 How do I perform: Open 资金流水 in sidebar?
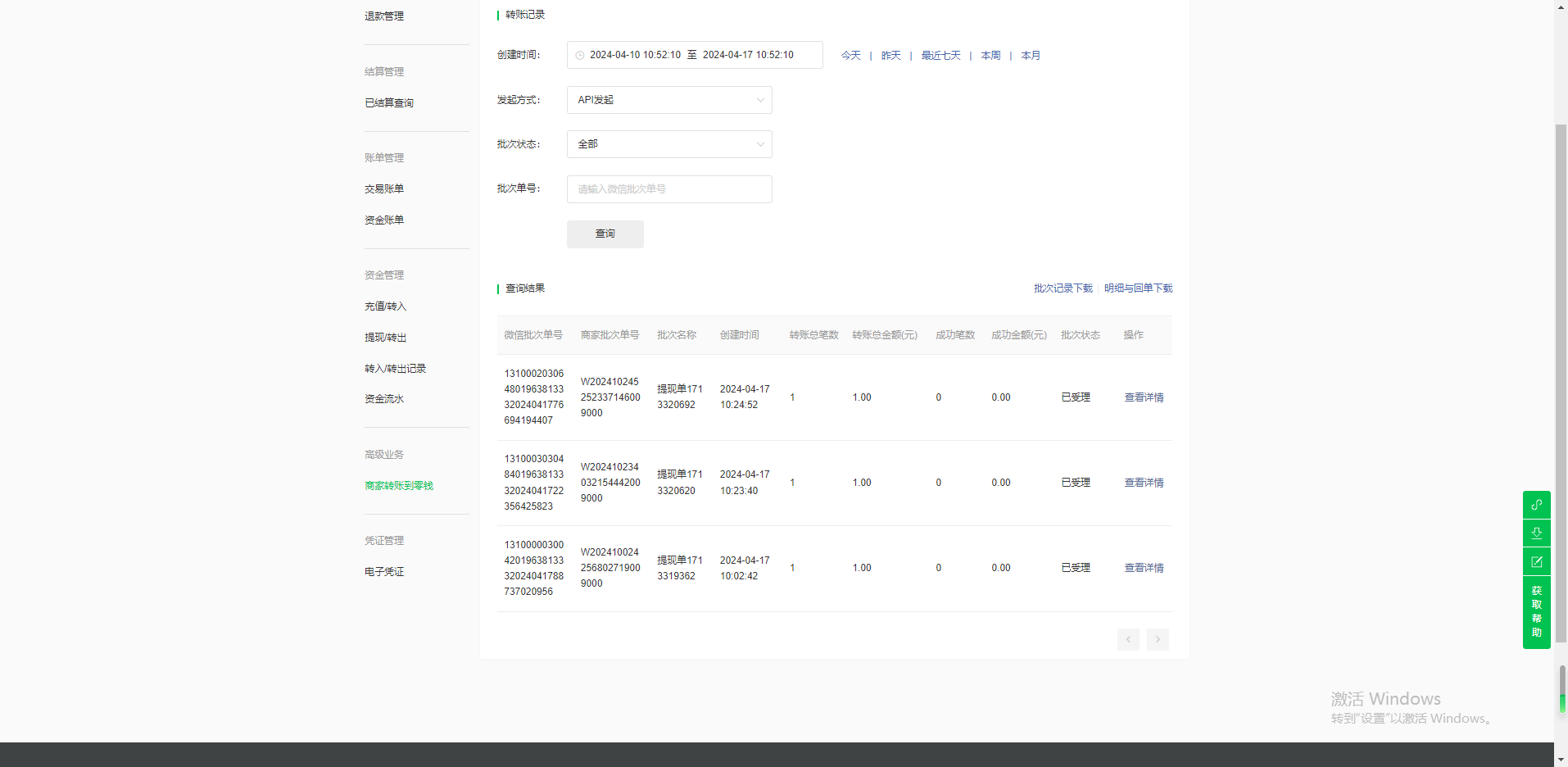click(x=384, y=399)
